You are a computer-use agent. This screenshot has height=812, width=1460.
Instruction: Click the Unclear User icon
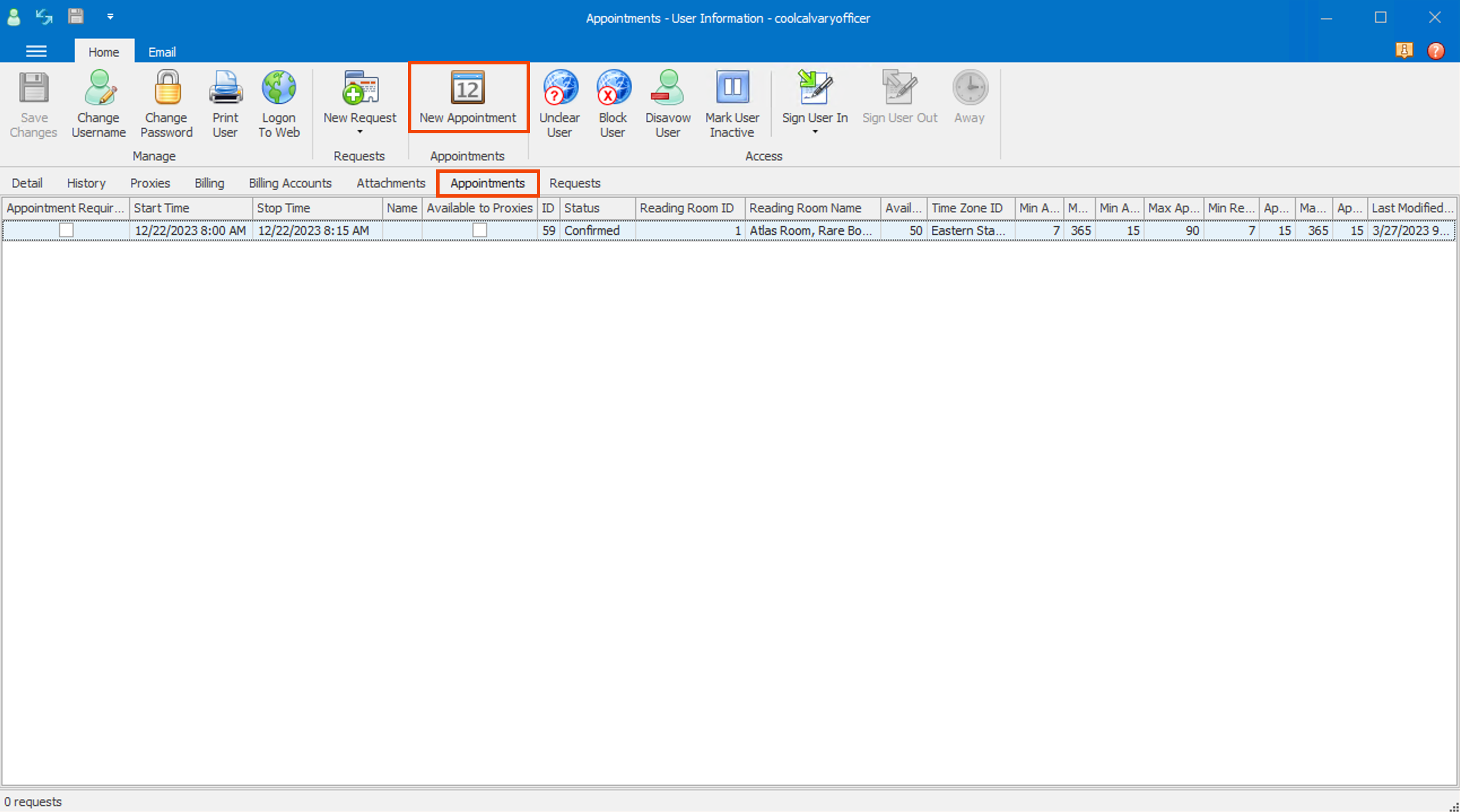click(559, 88)
